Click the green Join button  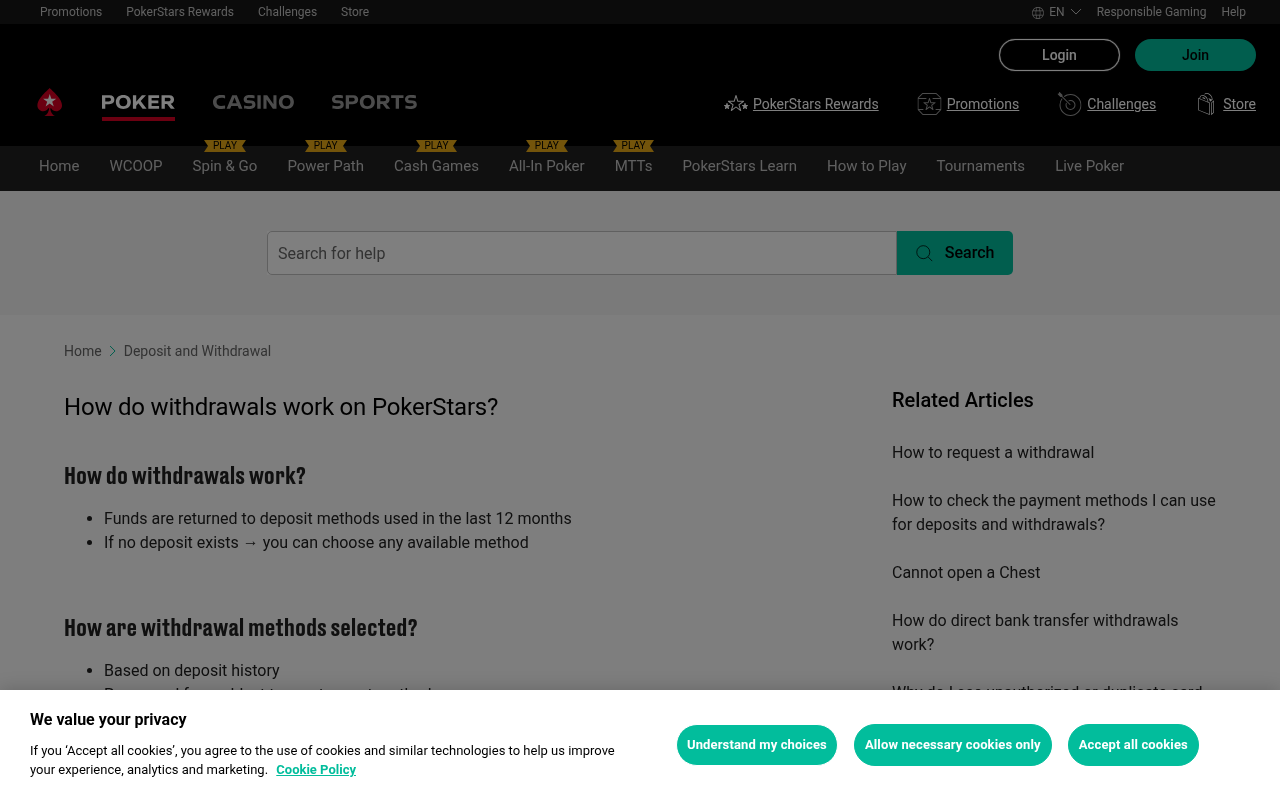click(1195, 55)
